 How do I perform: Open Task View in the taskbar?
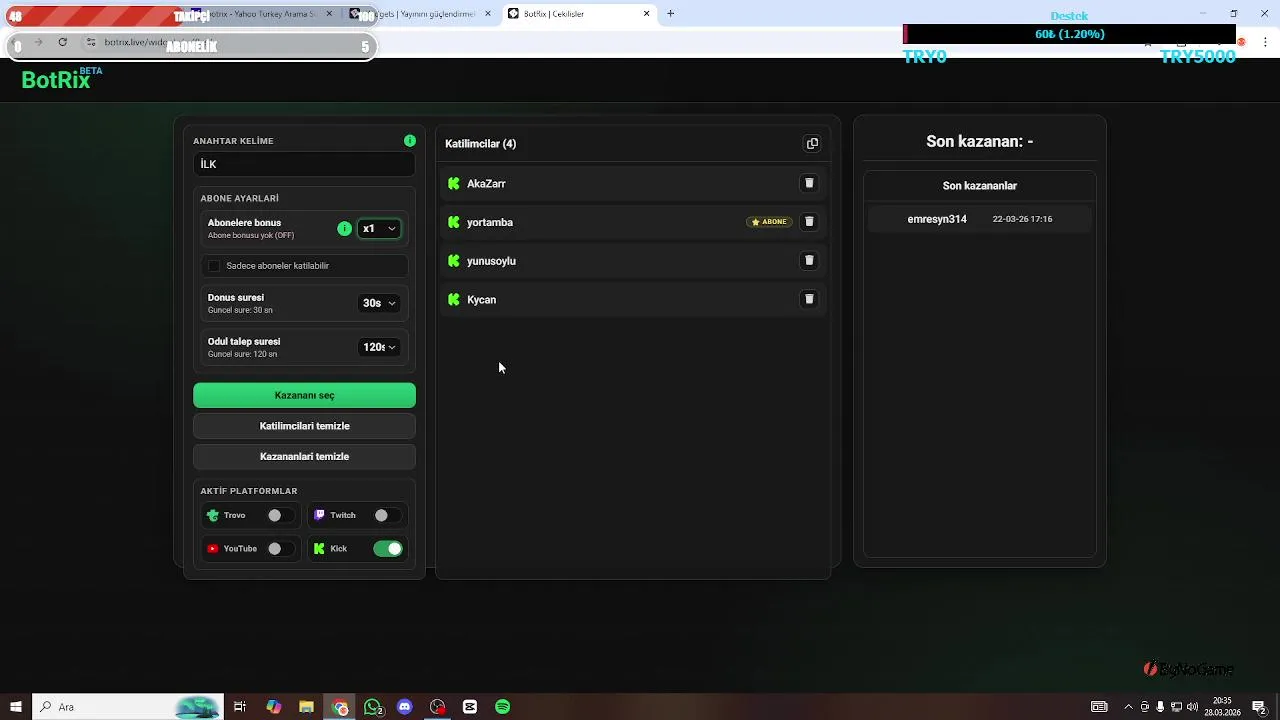point(240,707)
